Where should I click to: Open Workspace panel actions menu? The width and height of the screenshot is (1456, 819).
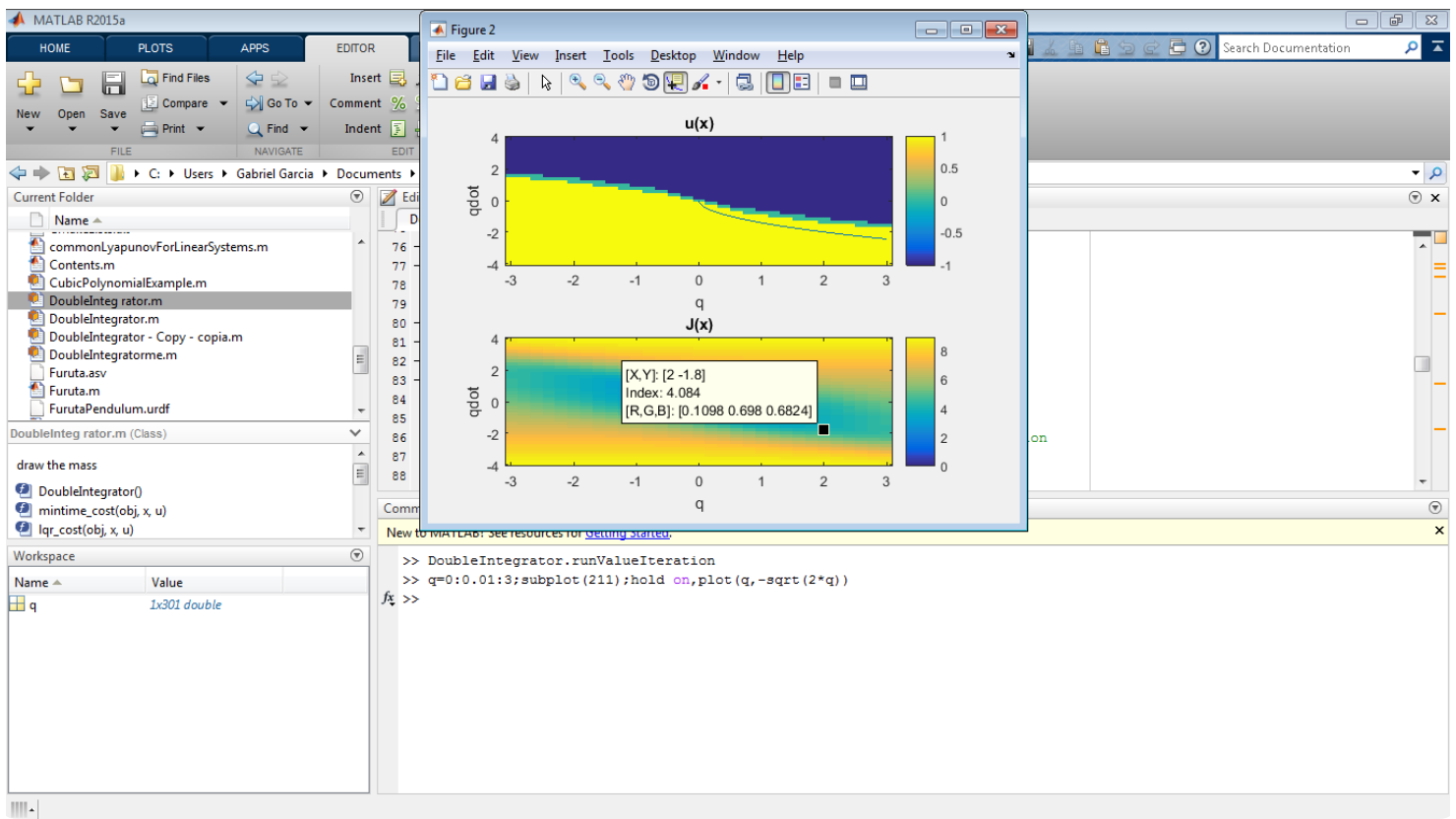coord(357,556)
